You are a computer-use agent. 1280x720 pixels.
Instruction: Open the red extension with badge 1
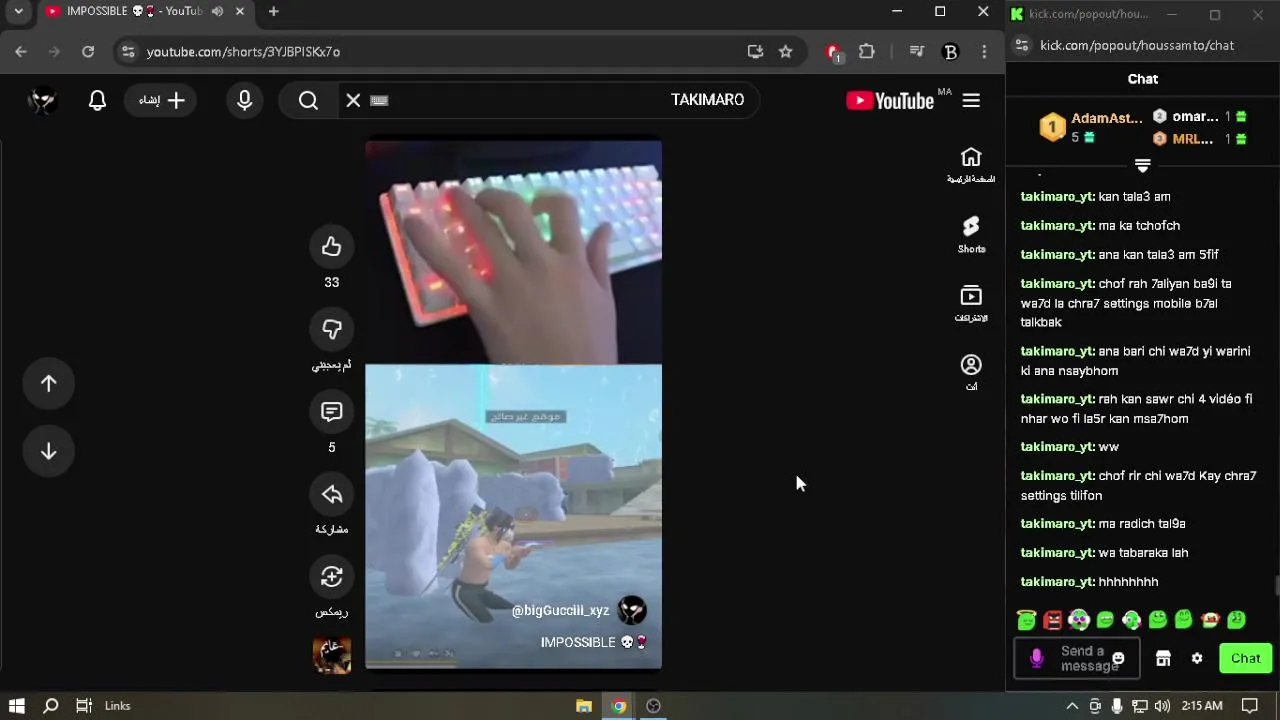coord(834,52)
